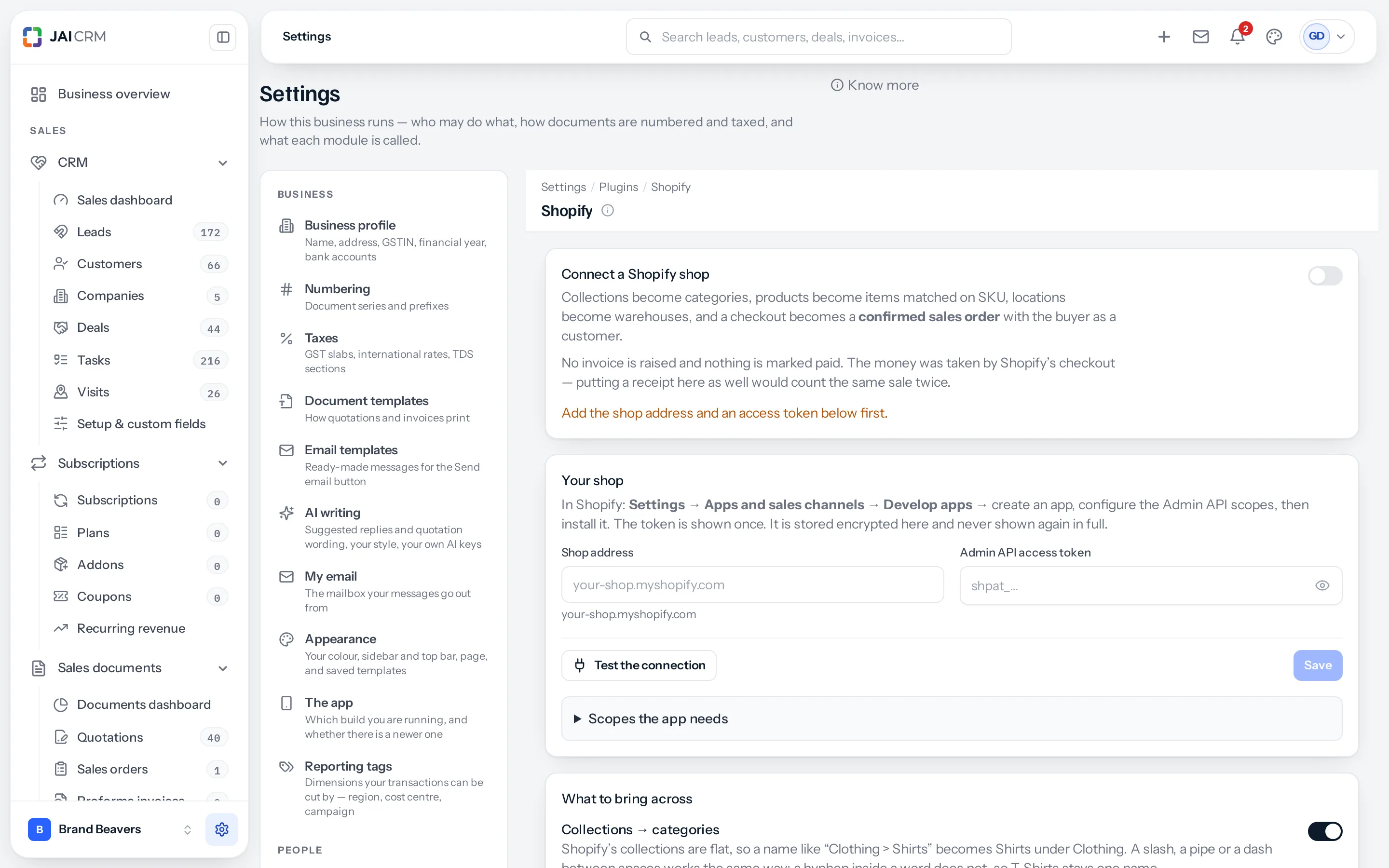Click the gear settings icon beside Brand Beavers
Screen dimensions: 1389x868
(221, 829)
